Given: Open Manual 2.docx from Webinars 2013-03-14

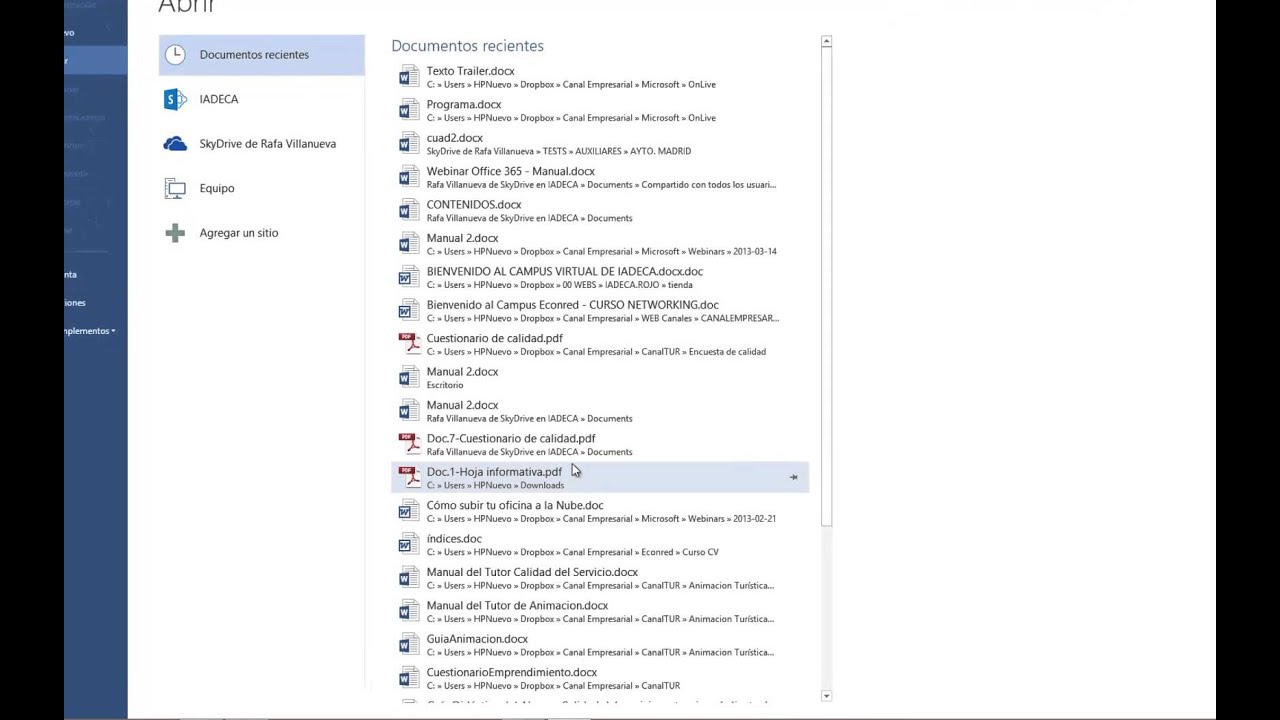Looking at the screenshot, I should [x=600, y=244].
